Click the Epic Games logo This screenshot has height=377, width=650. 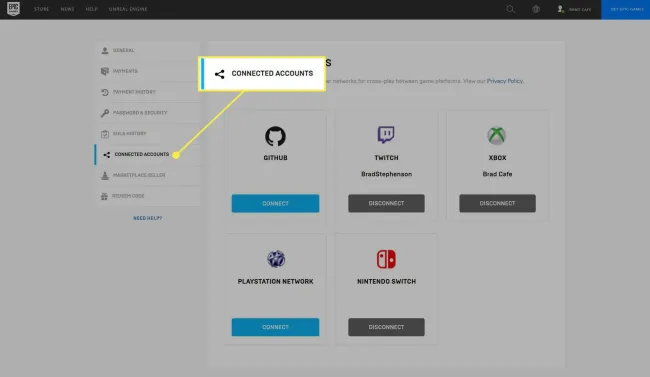coord(13,9)
